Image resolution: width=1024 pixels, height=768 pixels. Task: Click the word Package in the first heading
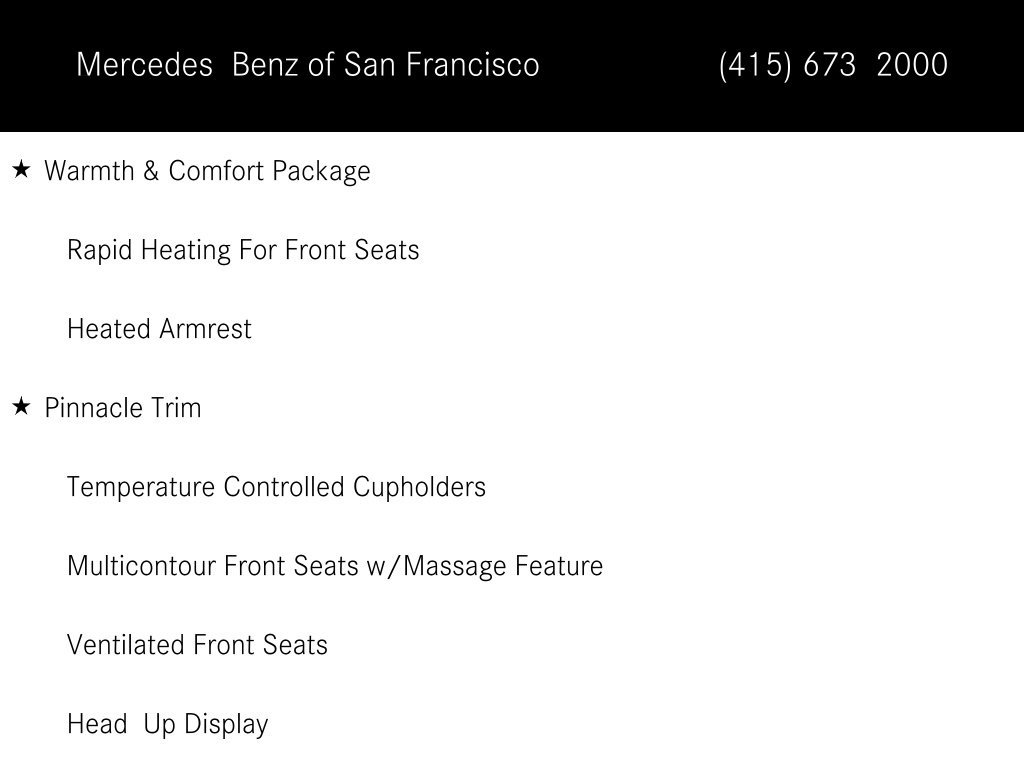click(321, 172)
